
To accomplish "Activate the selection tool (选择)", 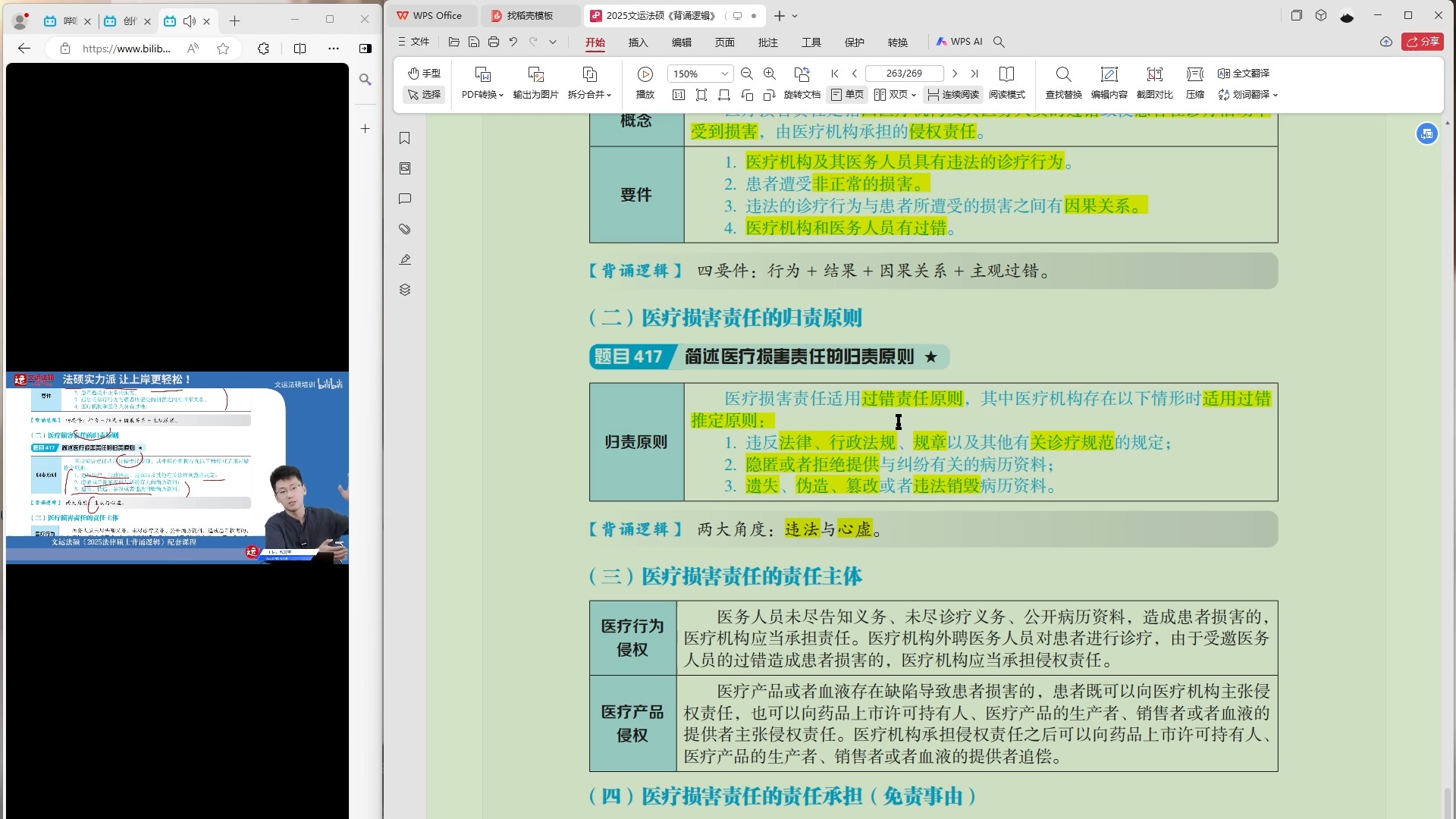I will click(424, 95).
